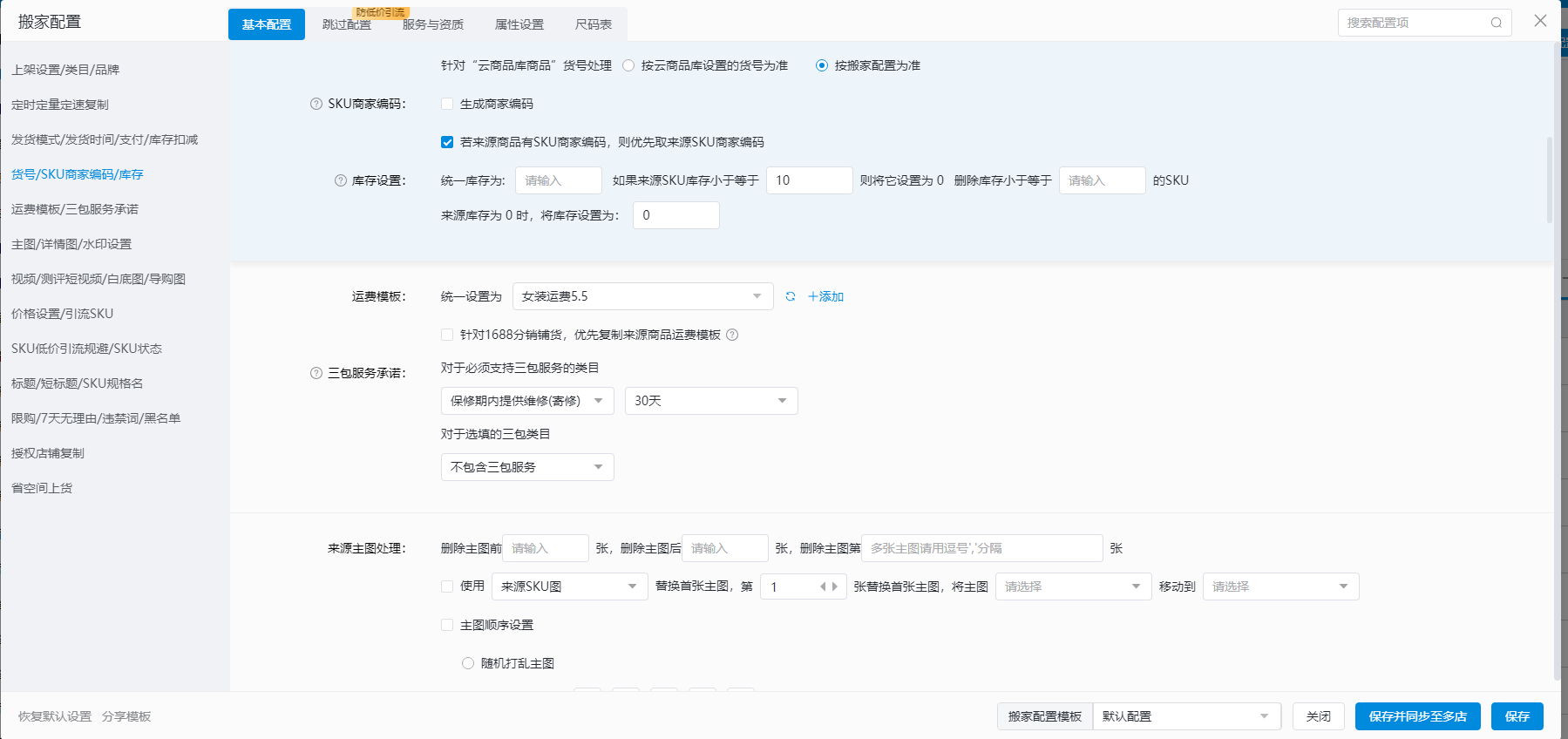Viewport: 1568px width, 739px height.
Task: Enable 生成商家编码 checkbox
Action: [x=447, y=104]
